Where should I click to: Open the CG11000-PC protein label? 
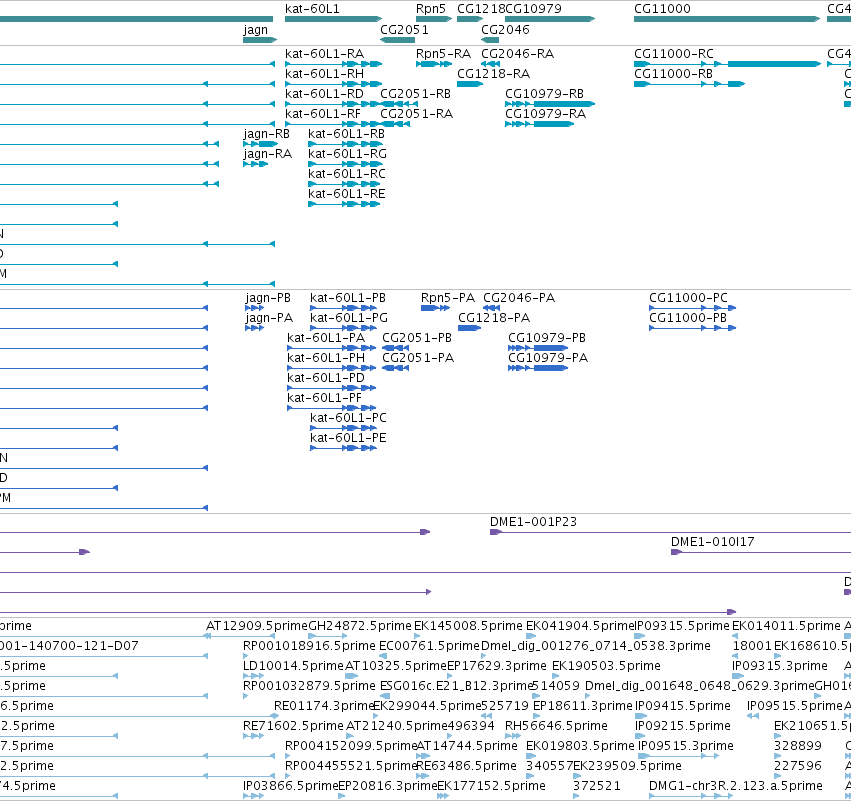[x=689, y=298]
